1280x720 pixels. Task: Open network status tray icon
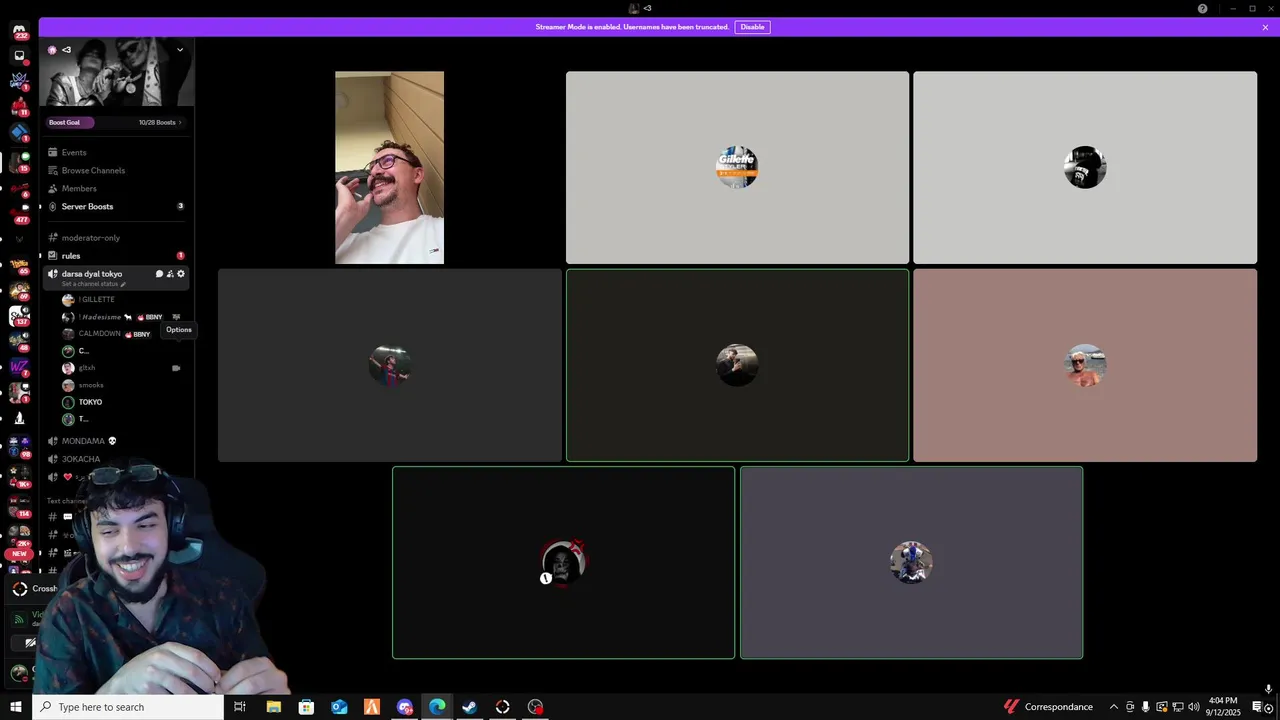(x=1178, y=707)
